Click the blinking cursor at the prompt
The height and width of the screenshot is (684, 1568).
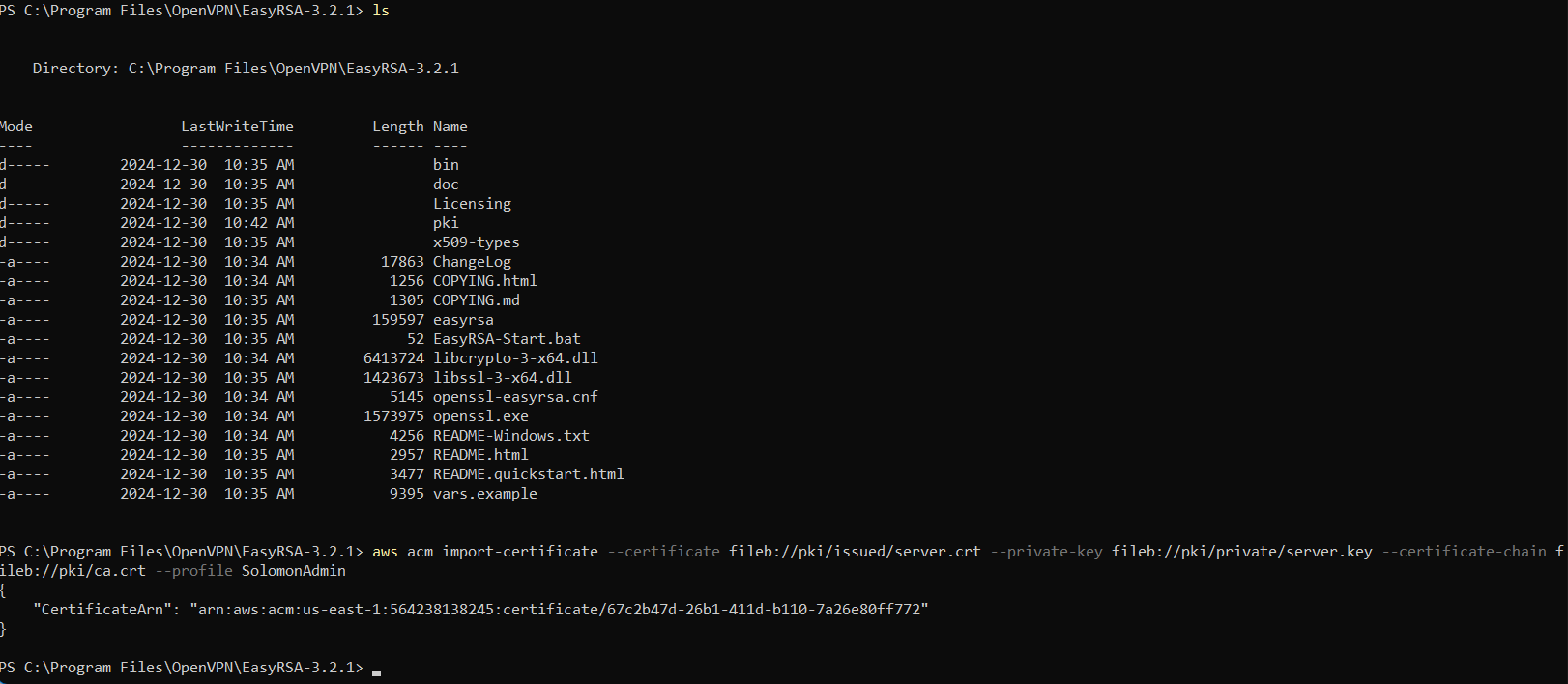tap(376, 671)
